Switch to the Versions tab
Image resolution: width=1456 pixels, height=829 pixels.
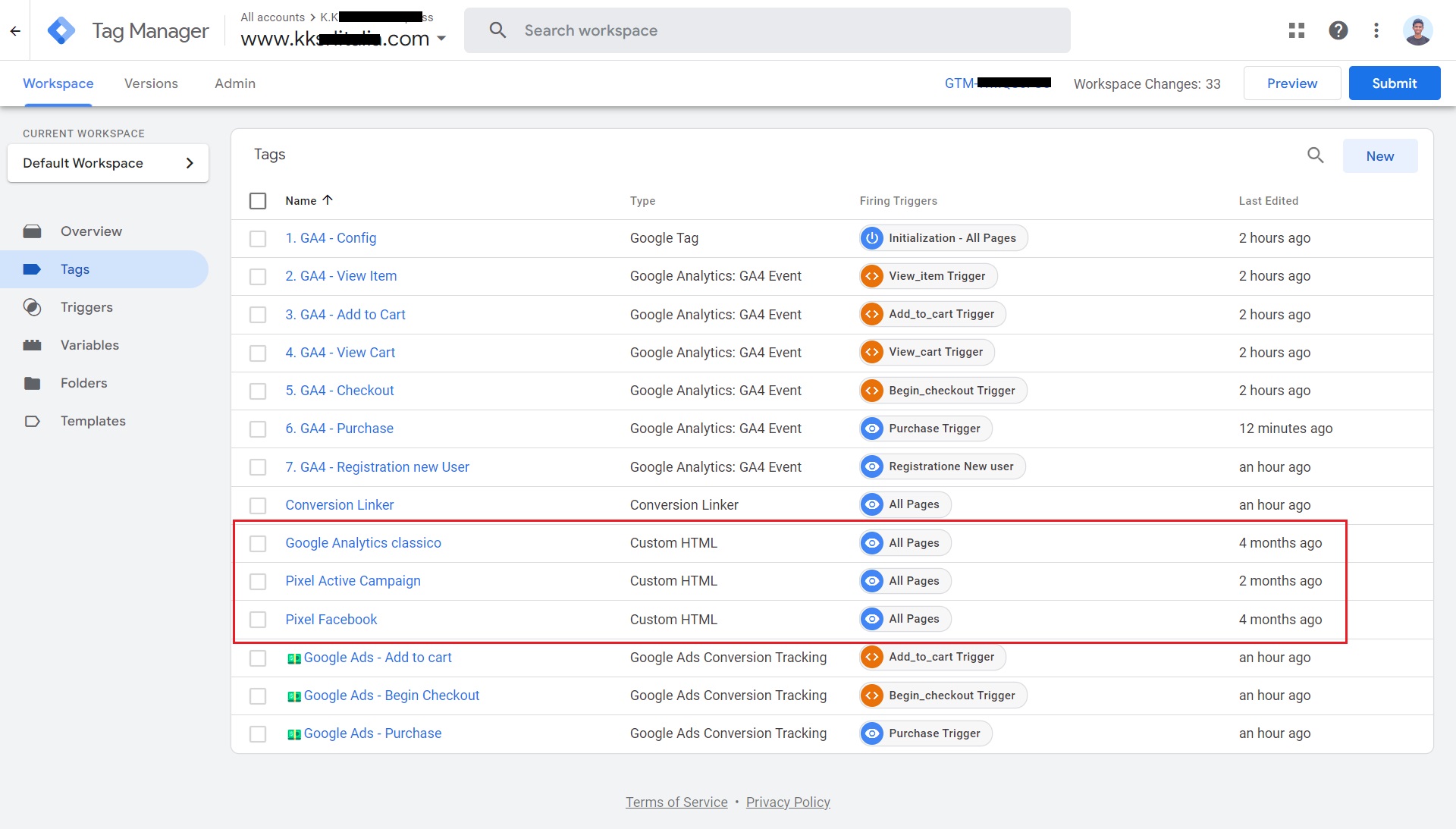coord(151,83)
